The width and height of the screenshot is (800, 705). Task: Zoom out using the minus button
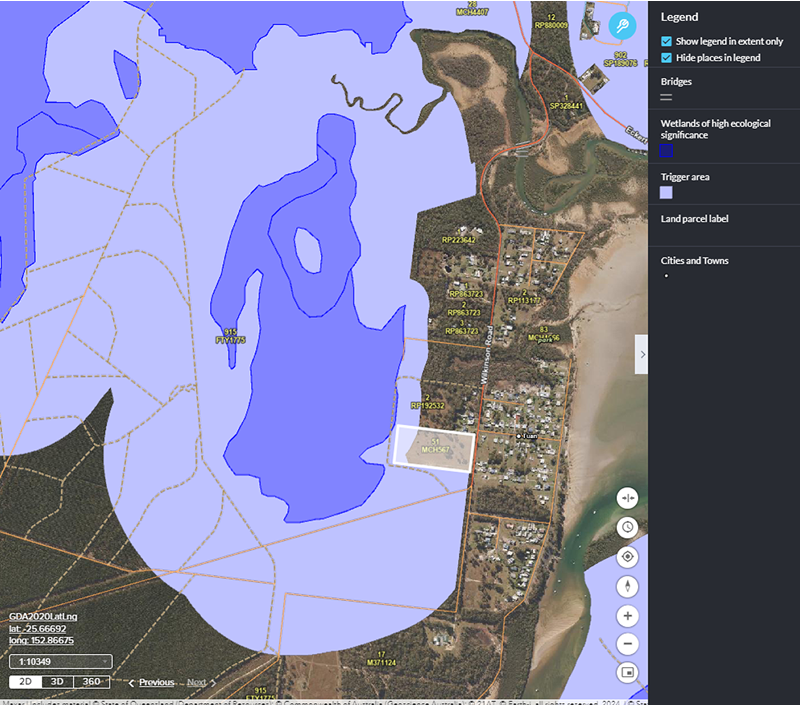(628, 644)
